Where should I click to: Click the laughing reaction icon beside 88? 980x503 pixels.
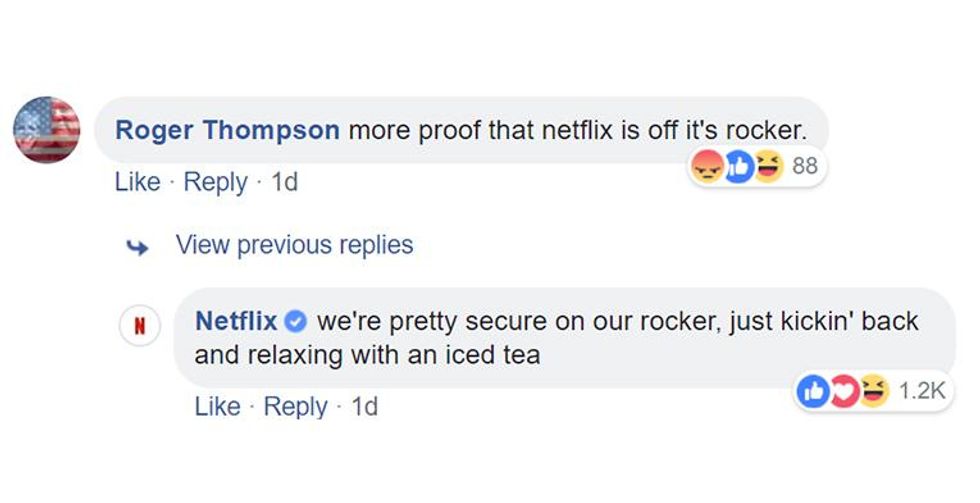767,168
